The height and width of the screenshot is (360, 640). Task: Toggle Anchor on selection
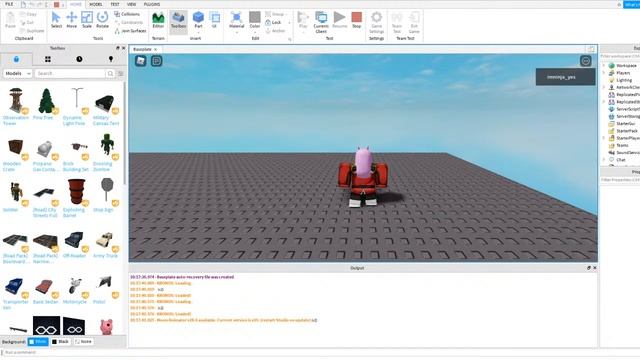coord(275,31)
